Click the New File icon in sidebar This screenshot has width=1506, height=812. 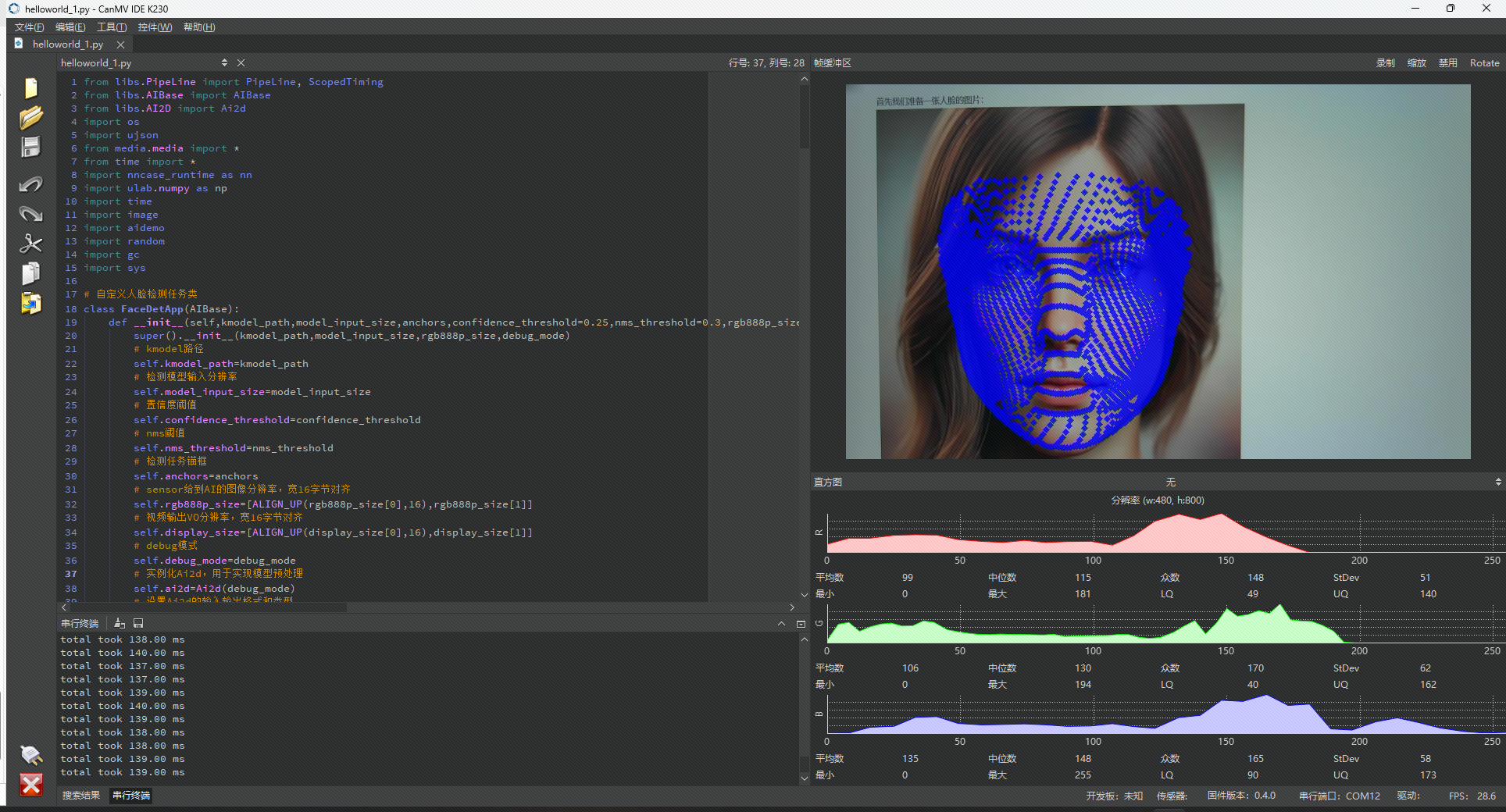(x=30, y=87)
